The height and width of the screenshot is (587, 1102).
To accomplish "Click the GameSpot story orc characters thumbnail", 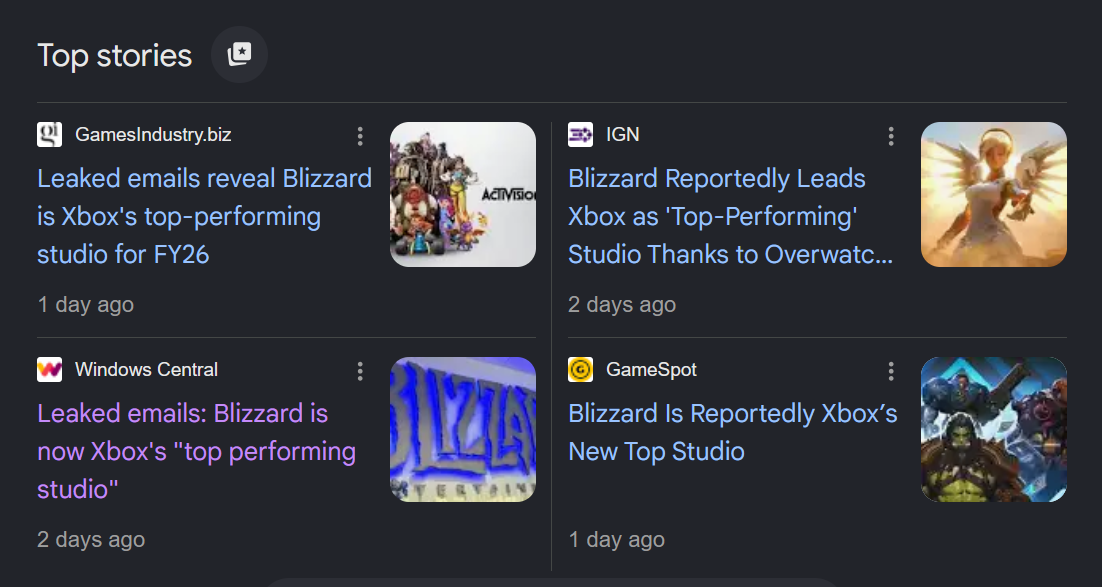I will [994, 429].
